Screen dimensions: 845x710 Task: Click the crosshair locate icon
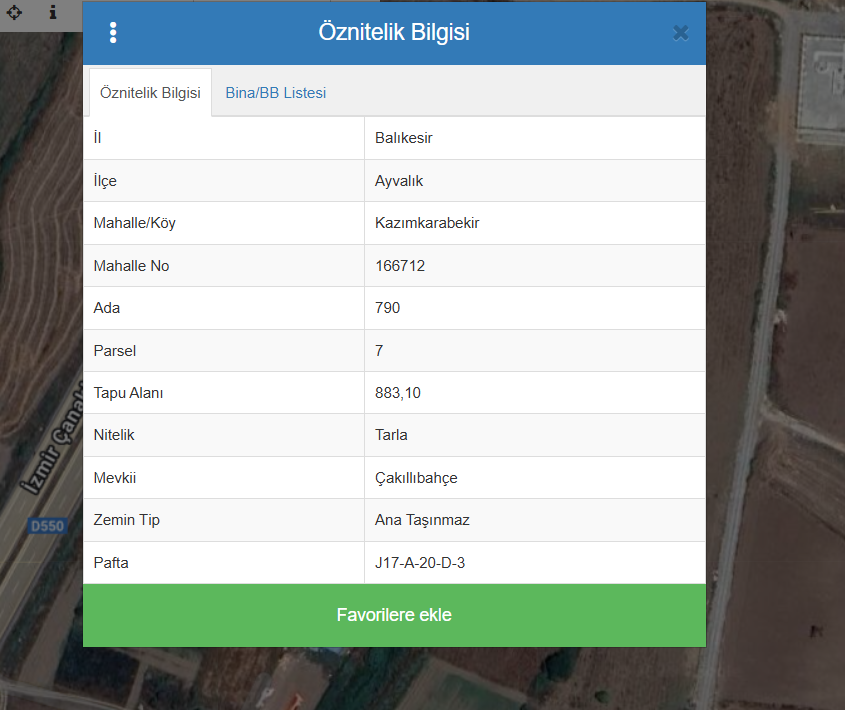[15, 13]
